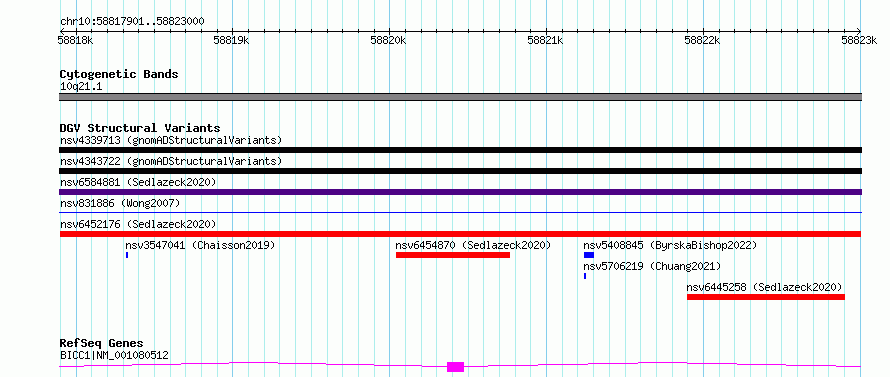Open variant nsv4339713 (gnomADStructuralVariants) label
Image resolution: width=890 pixels, height=377 pixels.
(x=171, y=140)
